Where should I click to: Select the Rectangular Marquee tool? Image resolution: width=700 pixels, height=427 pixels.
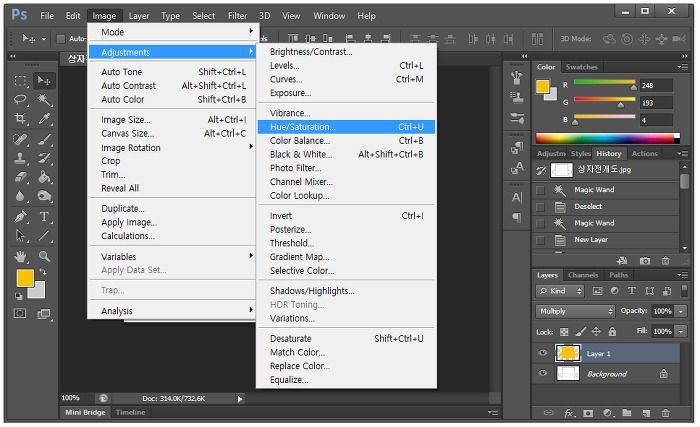[20, 81]
